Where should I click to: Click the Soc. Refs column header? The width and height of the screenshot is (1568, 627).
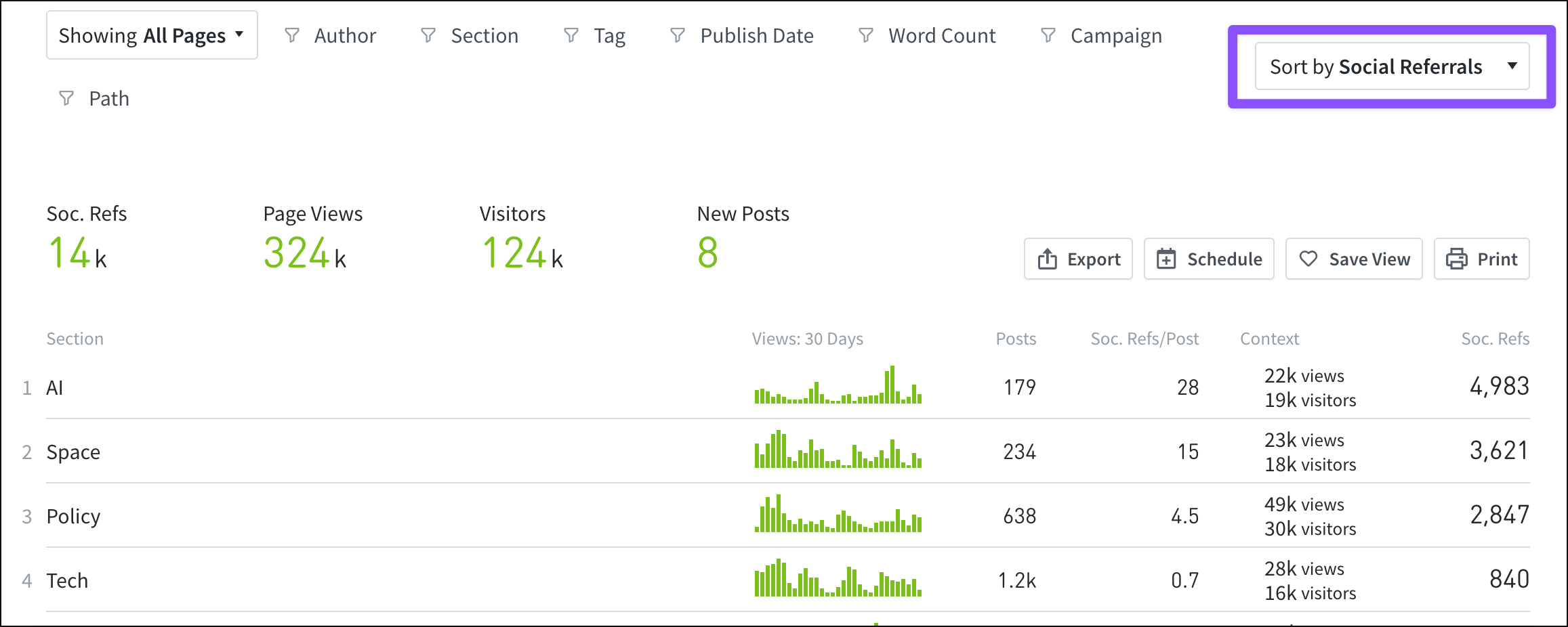click(x=1495, y=339)
